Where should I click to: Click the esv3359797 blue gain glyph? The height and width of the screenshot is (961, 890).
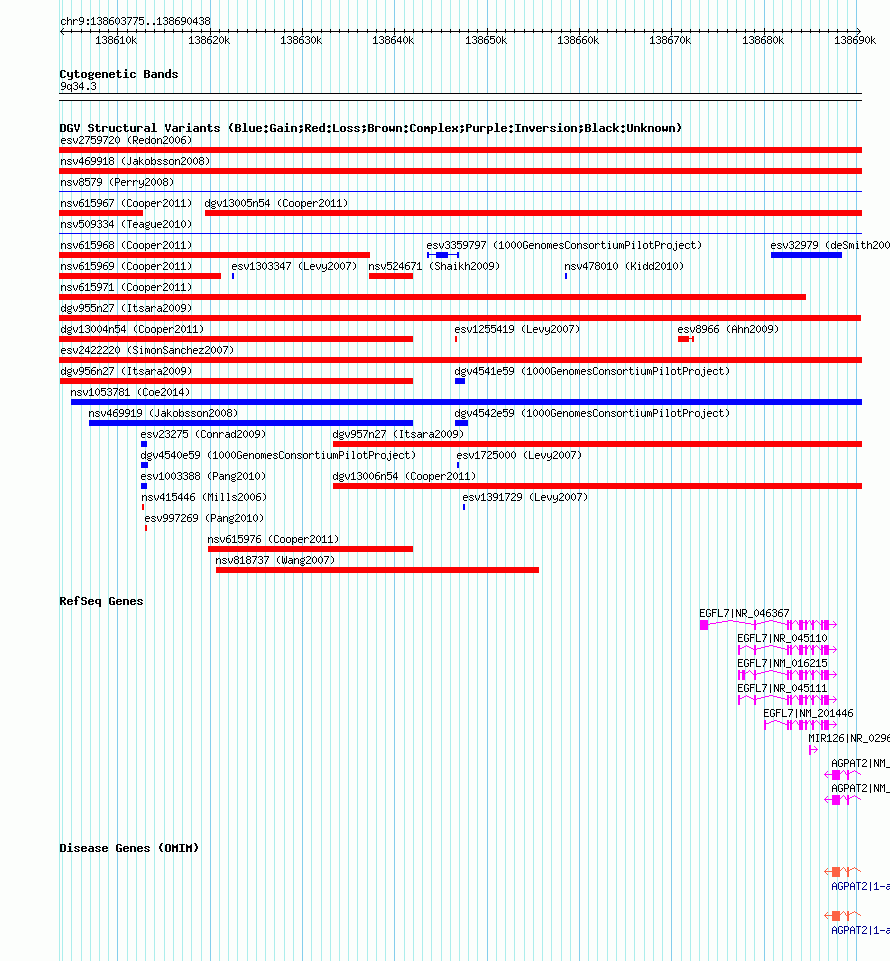[x=443, y=255]
